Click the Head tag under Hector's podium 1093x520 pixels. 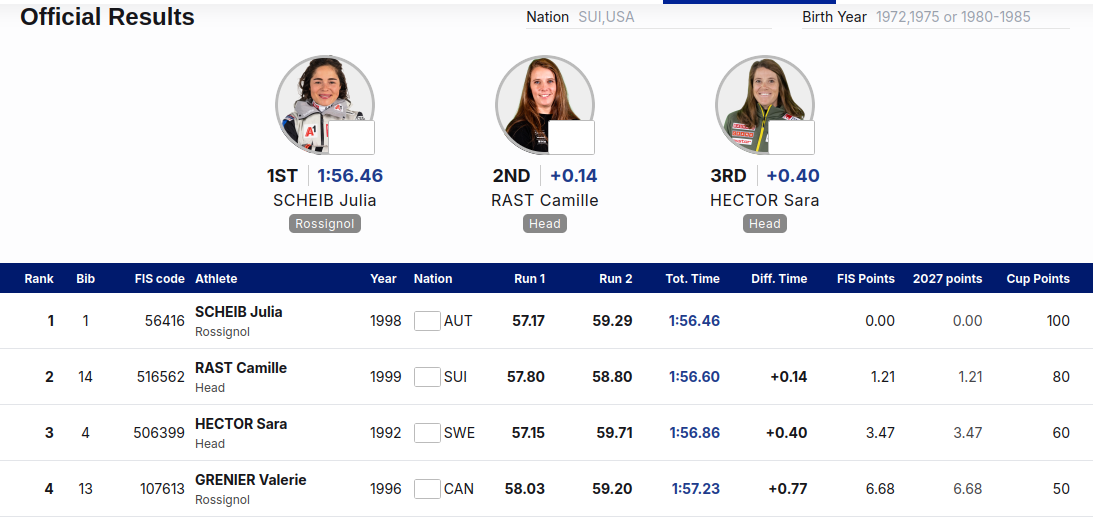[765, 224]
